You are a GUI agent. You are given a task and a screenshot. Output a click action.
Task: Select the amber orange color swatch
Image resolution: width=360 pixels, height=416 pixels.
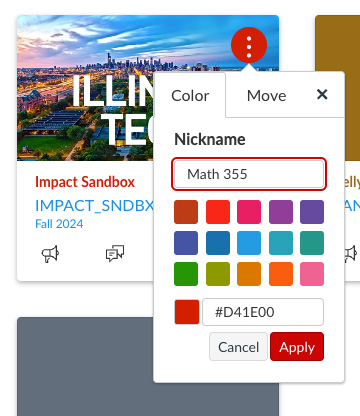[249, 274]
